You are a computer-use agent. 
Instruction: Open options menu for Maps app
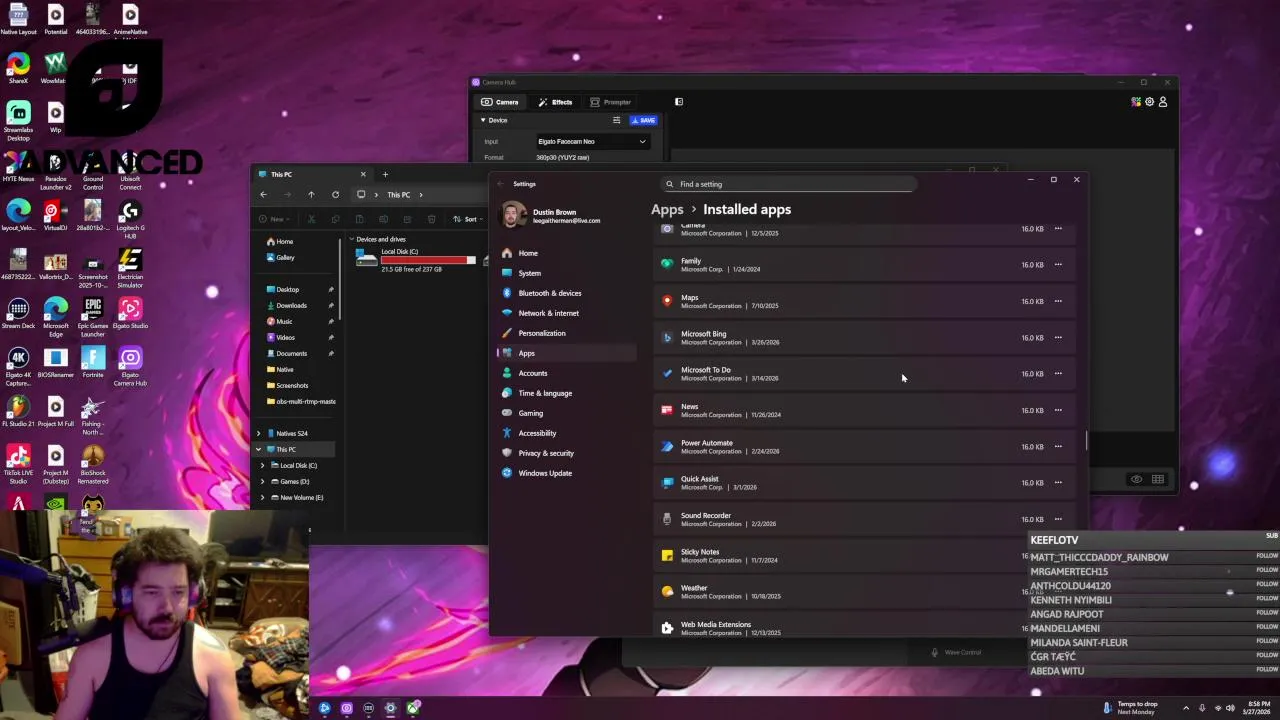click(x=1058, y=301)
